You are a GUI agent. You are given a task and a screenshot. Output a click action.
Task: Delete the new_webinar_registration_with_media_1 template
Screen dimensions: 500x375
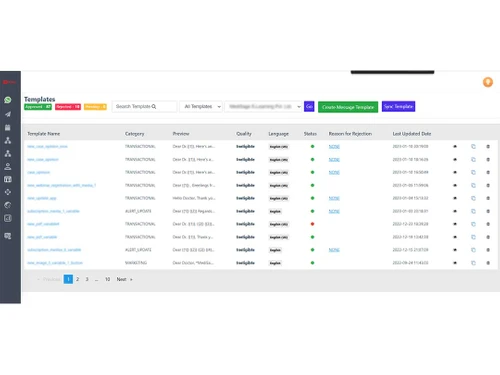click(x=488, y=185)
